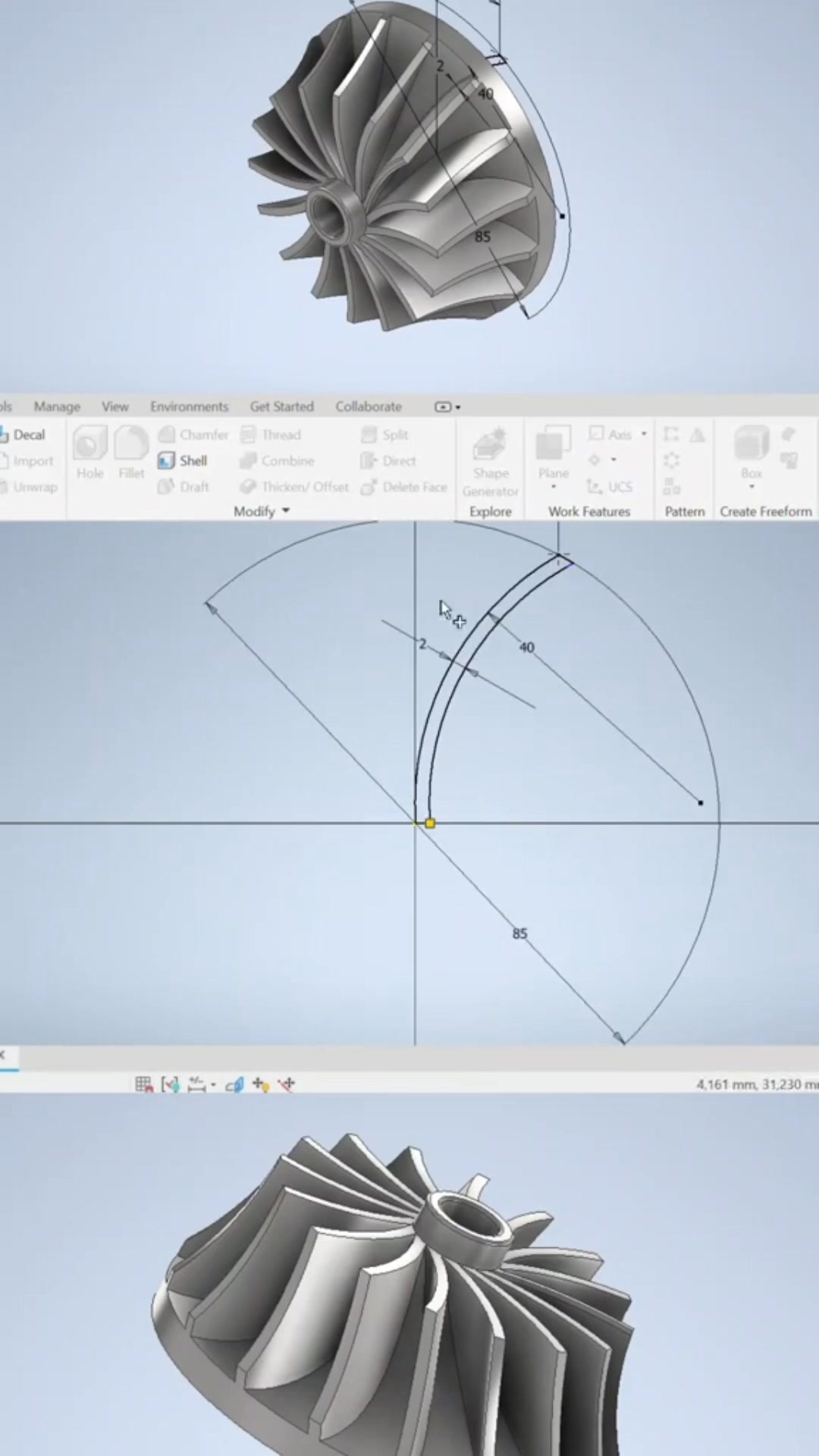Toggle snap to grid in status bar
The image size is (819, 1456).
(143, 1084)
